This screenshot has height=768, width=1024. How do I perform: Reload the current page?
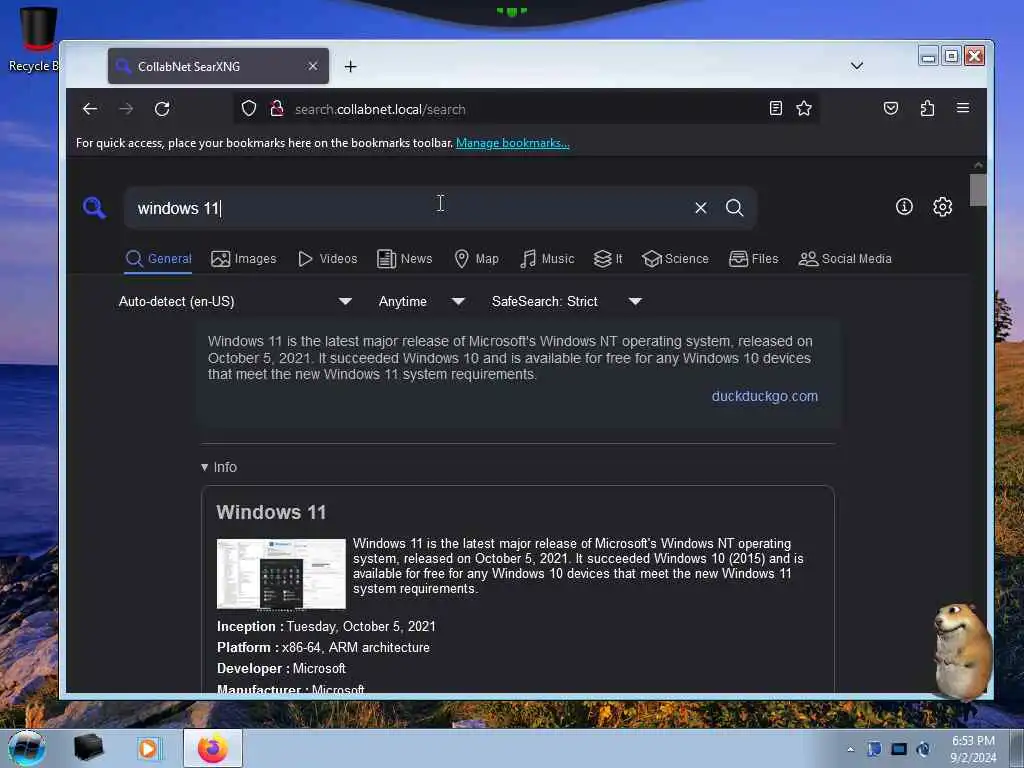click(x=162, y=109)
